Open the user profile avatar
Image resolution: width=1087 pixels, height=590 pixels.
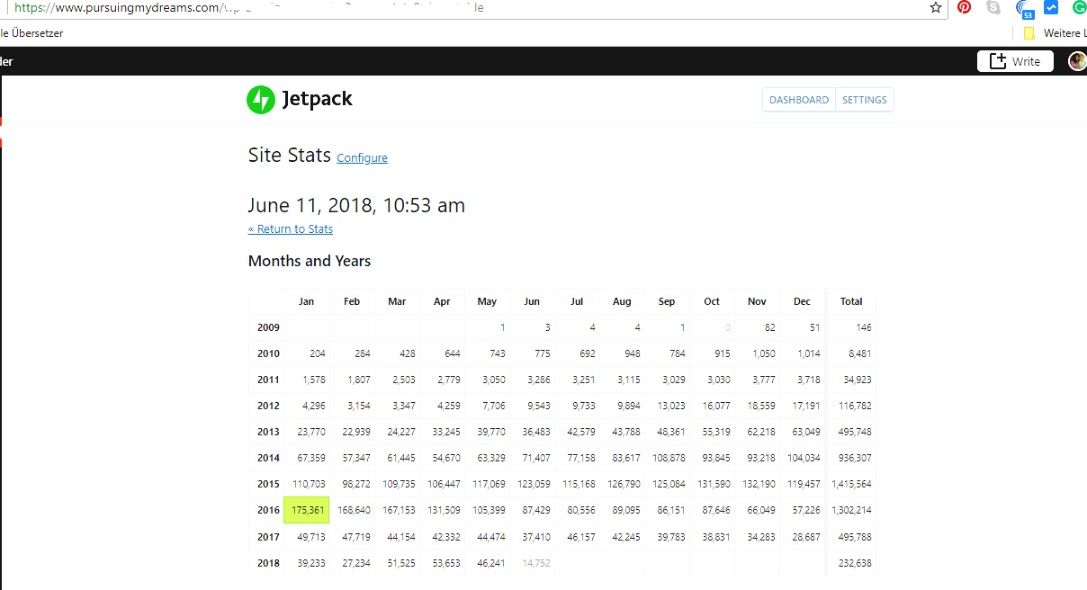click(1076, 61)
